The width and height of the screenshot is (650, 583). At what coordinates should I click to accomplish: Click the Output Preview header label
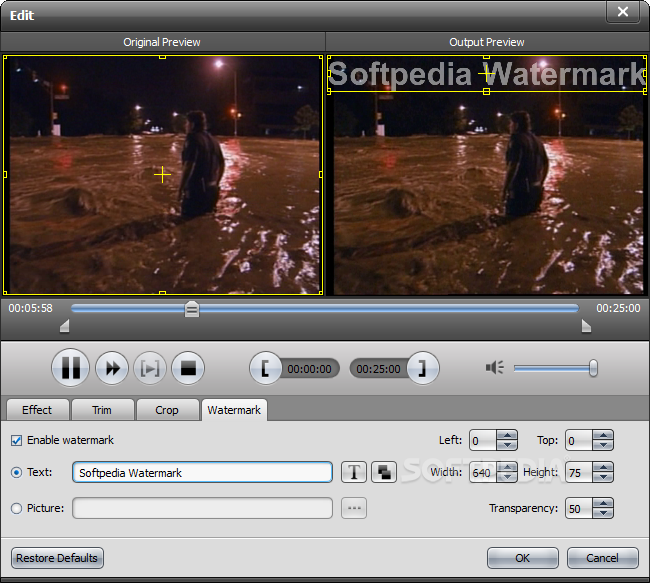tap(487, 42)
